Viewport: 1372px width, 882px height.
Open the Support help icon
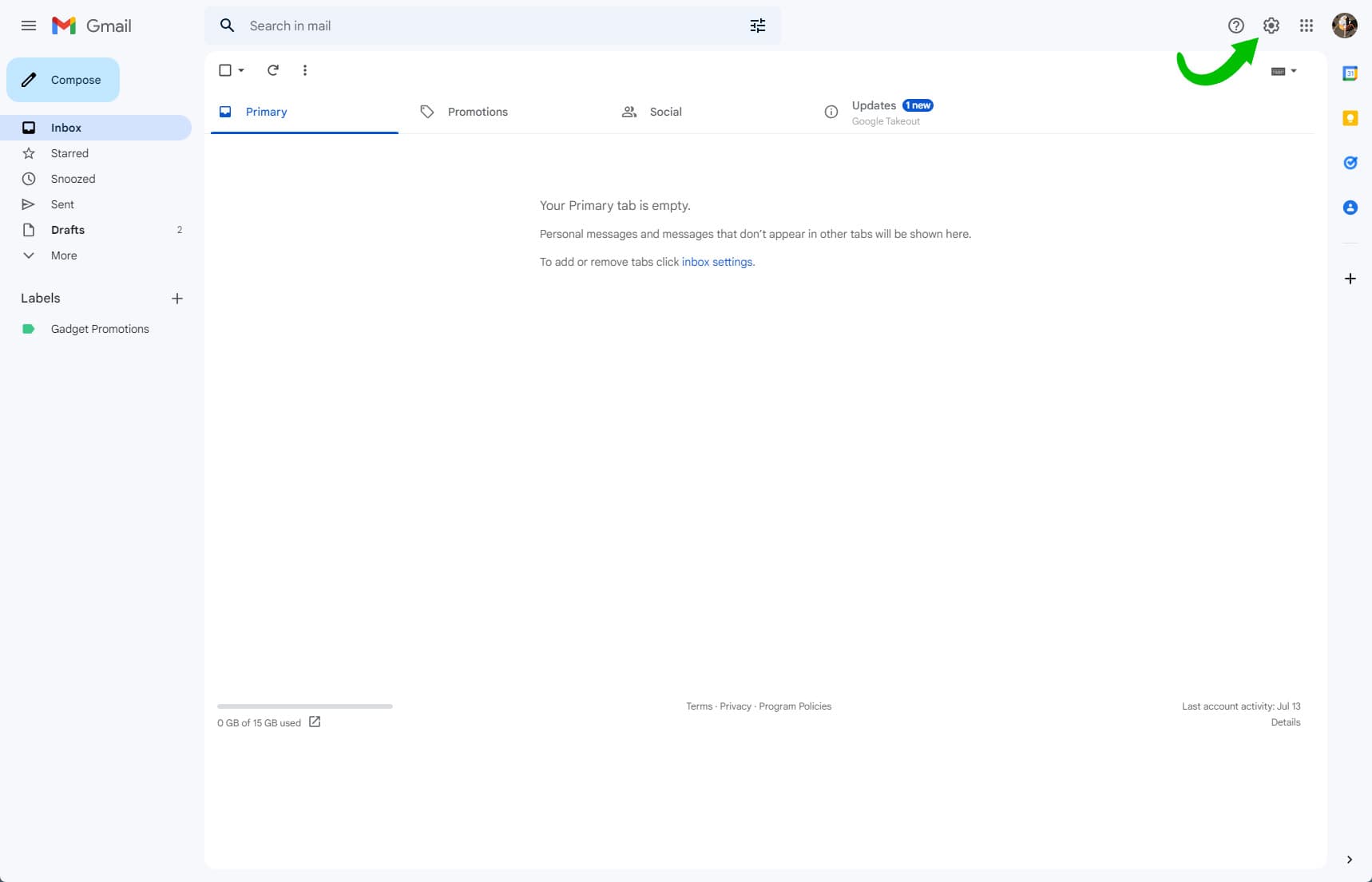(1235, 26)
